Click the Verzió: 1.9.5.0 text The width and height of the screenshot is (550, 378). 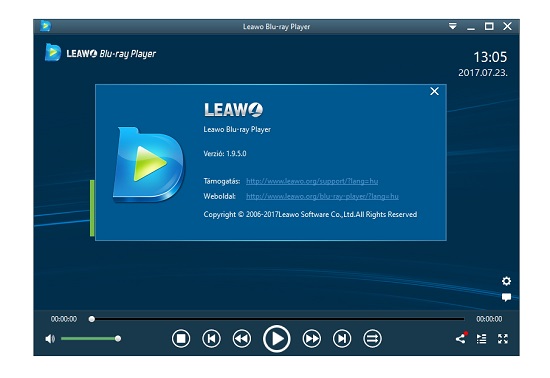pos(225,154)
